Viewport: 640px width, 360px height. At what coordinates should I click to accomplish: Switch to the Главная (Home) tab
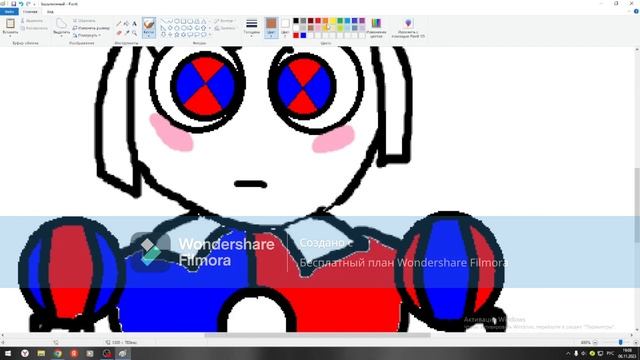coord(30,11)
